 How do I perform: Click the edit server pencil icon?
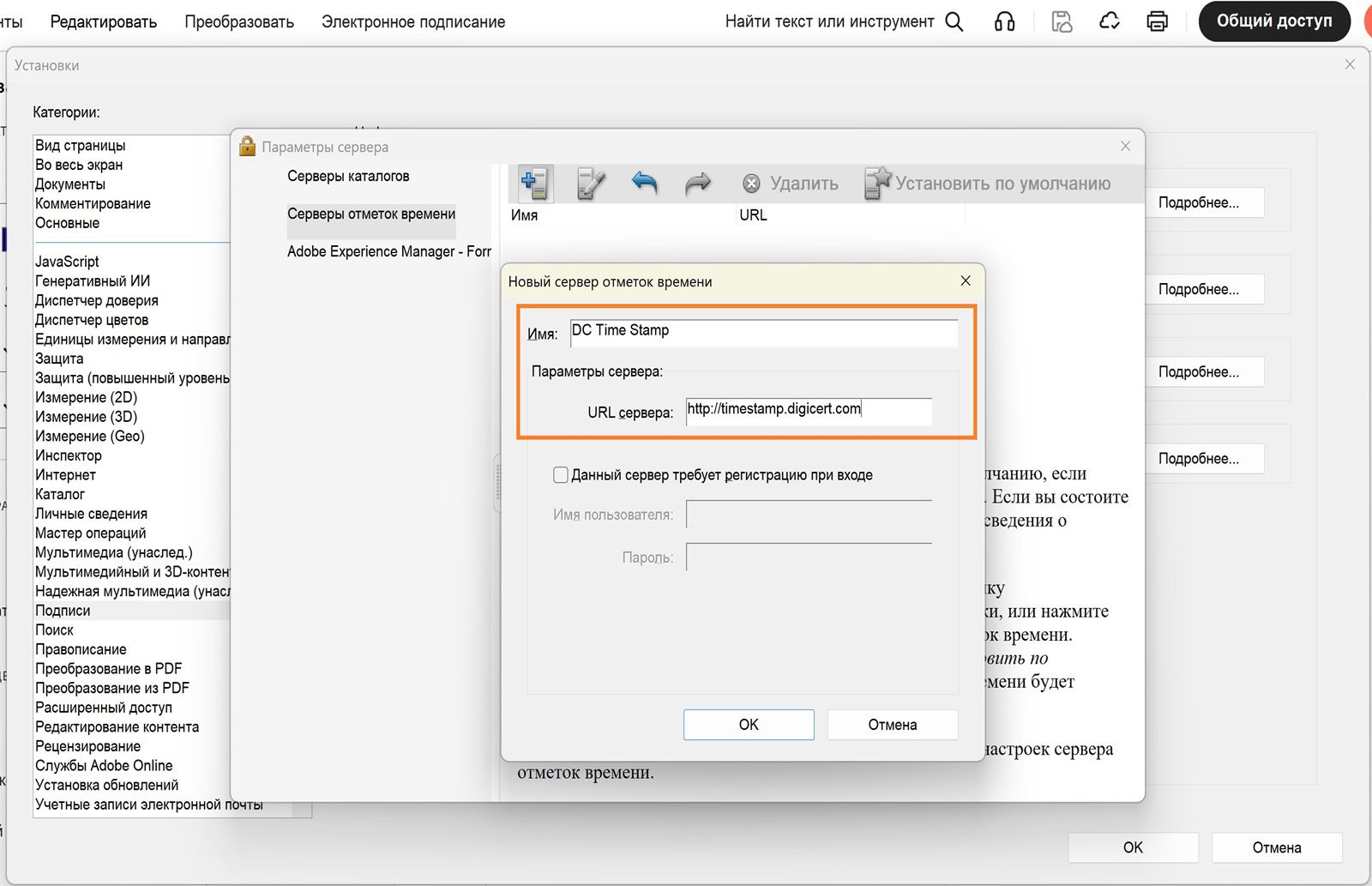(x=591, y=184)
